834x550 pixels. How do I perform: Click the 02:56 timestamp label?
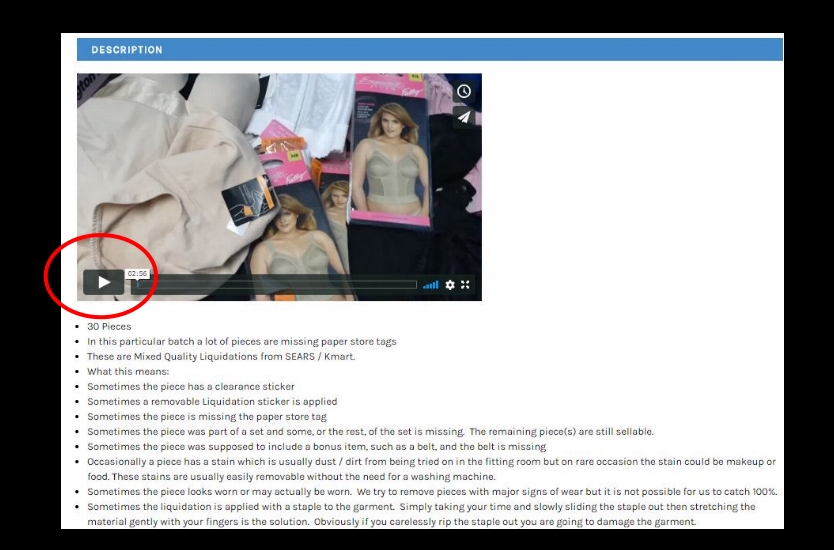click(138, 273)
